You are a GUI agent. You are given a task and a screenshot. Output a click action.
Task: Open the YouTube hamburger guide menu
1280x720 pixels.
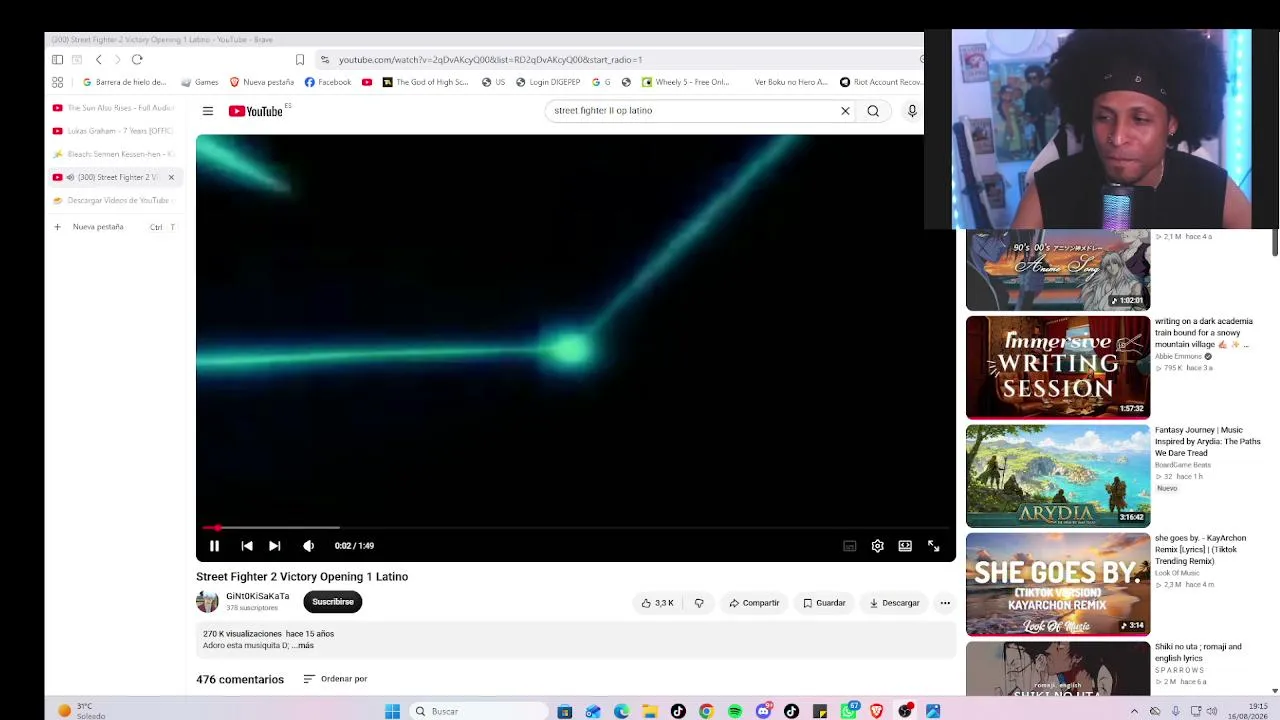point(207,111)
